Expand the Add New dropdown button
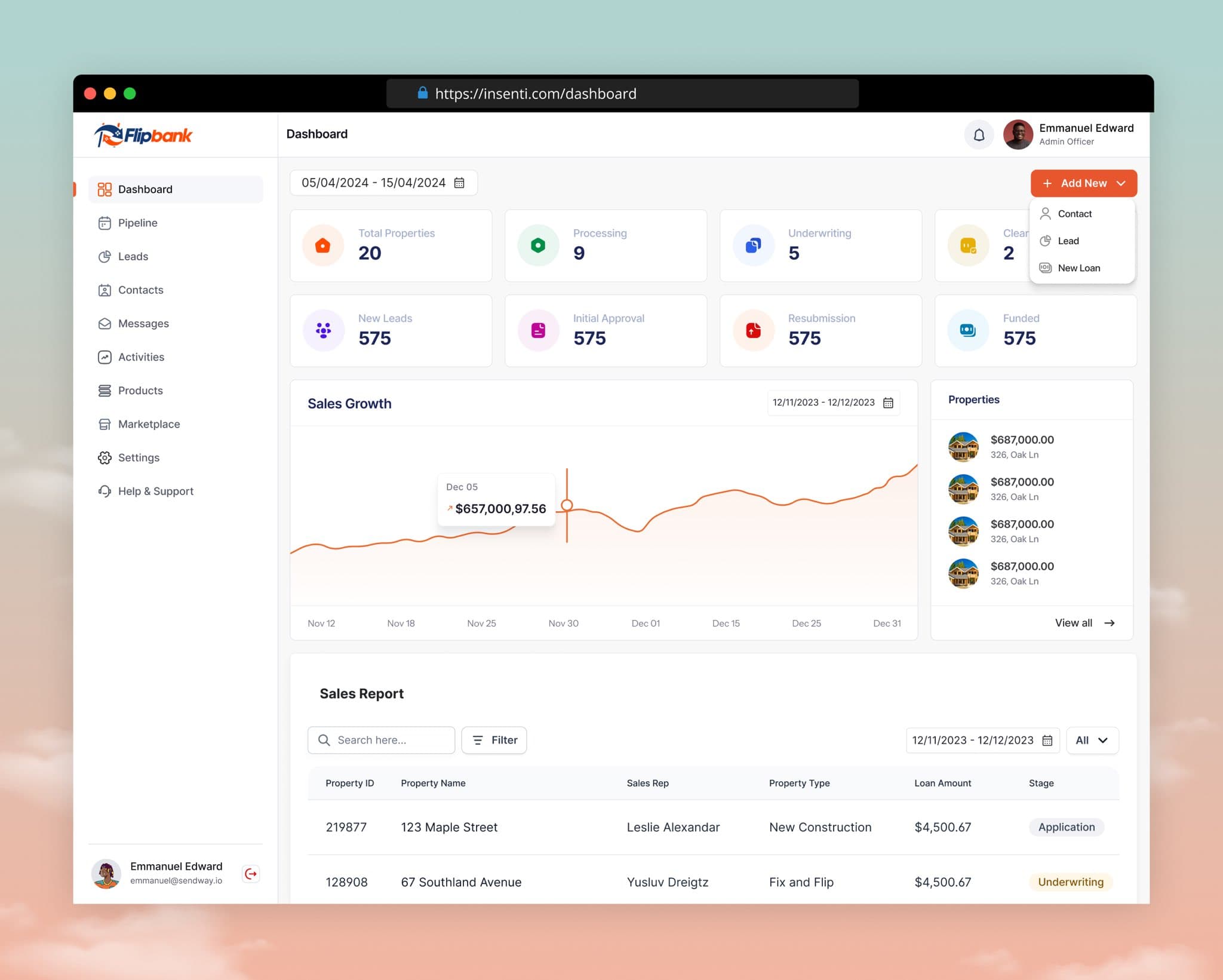This screenshot has width=1223, height=980. (x=1083, y=183)
